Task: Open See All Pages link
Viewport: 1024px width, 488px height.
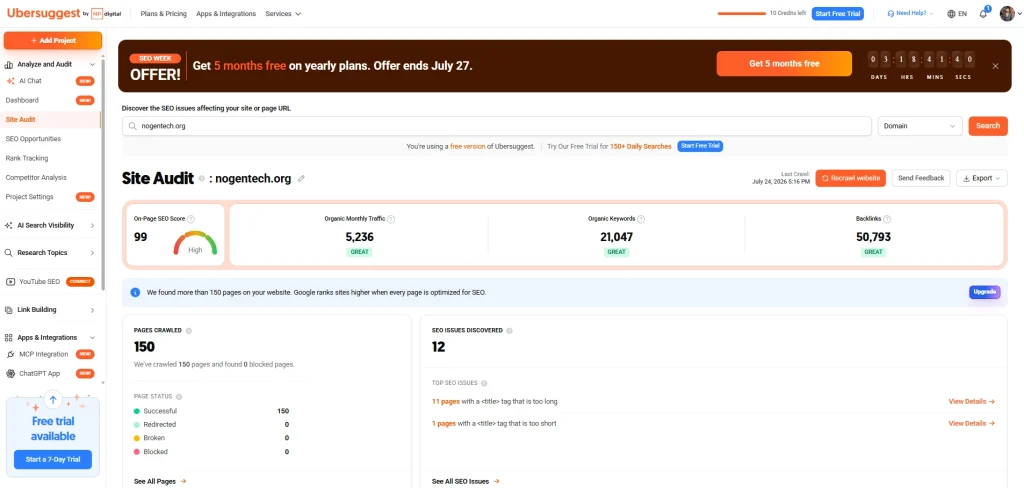Action: [x=160, y=481]
